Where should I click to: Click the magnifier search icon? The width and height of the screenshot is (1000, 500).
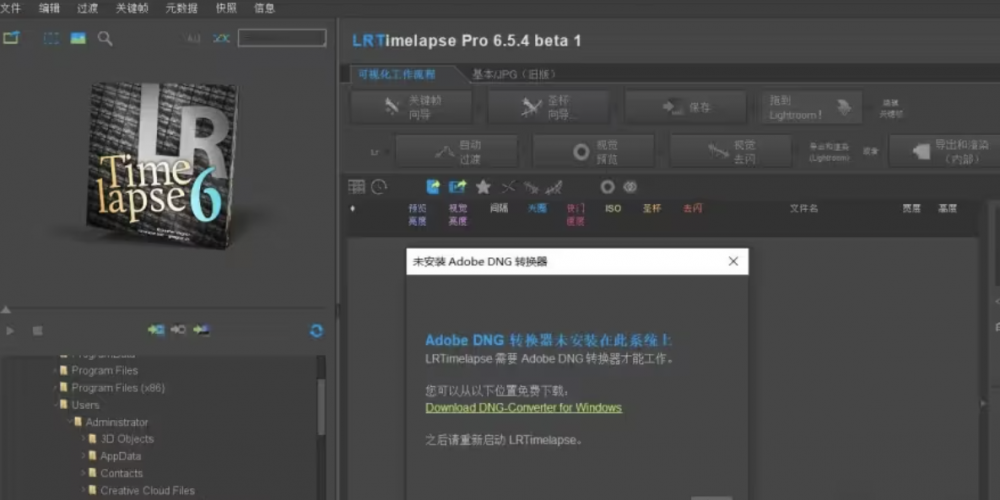coord(105,38)
